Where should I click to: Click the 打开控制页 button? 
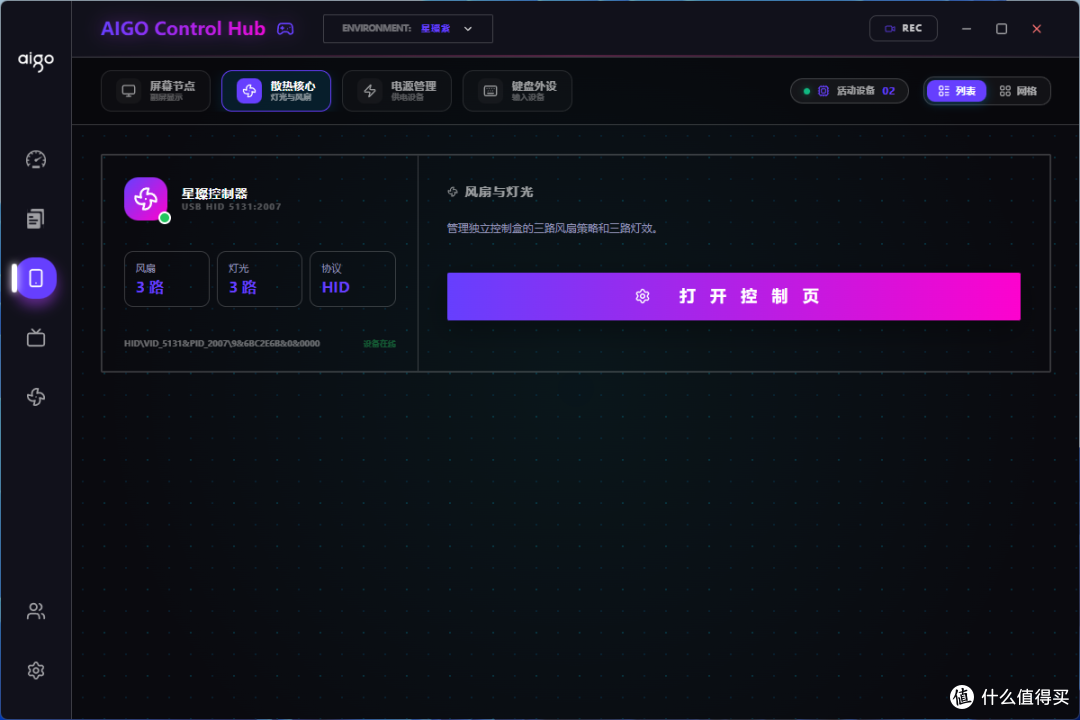click(x=734, y=296)
